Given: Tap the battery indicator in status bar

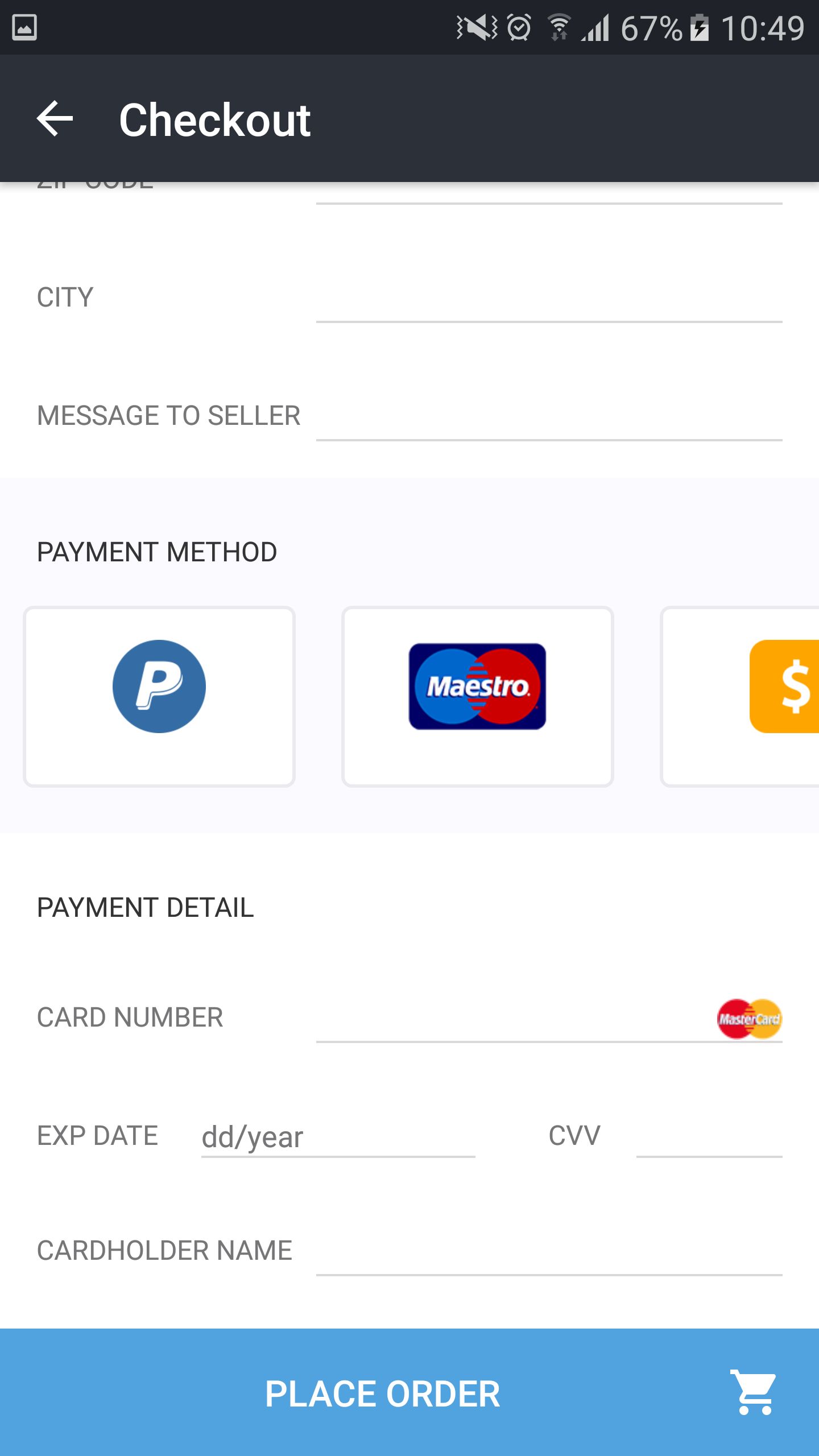Looking at the screenshot, I should (700, 27).
